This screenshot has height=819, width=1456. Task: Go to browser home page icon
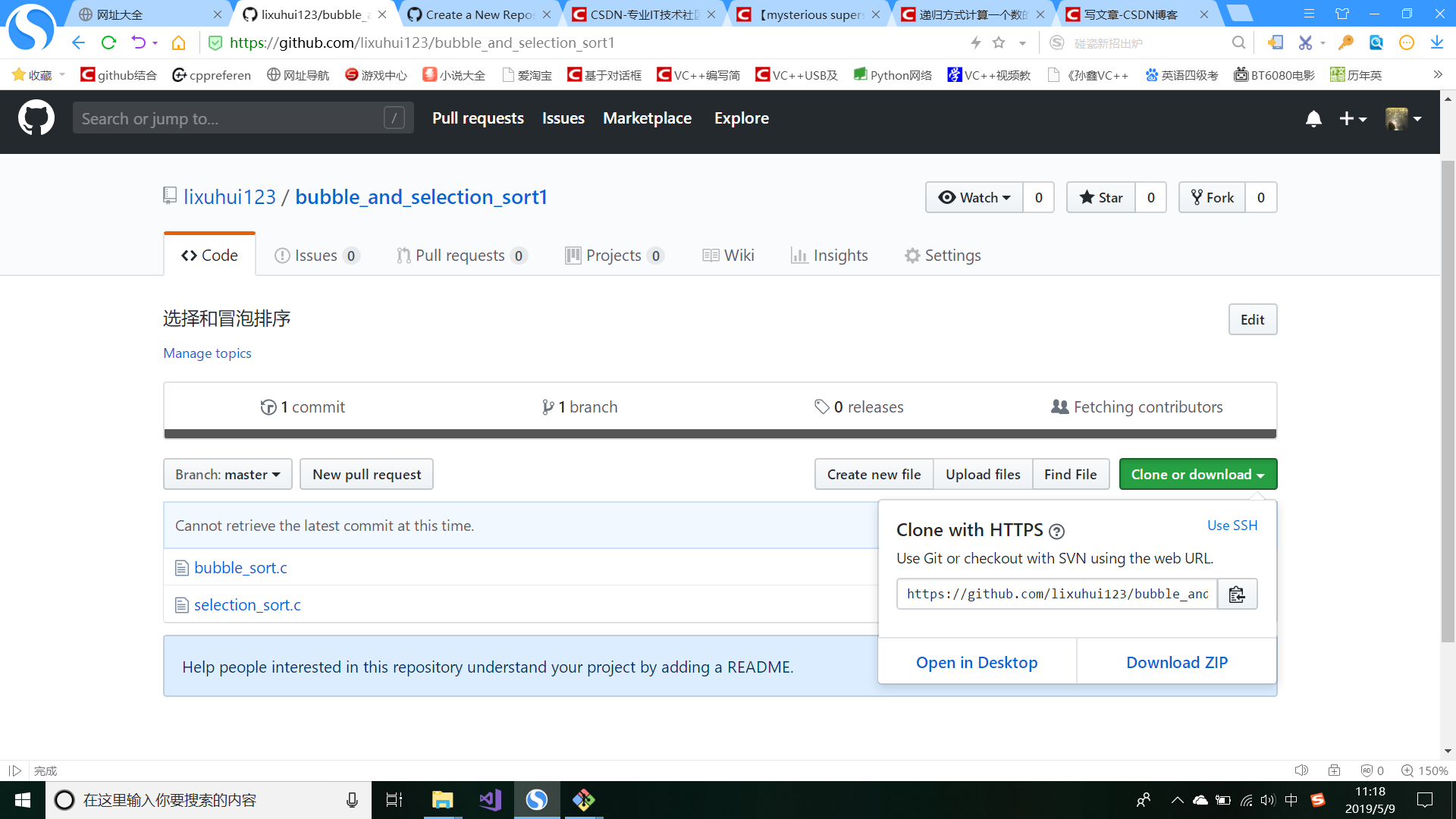coord(178,42)
